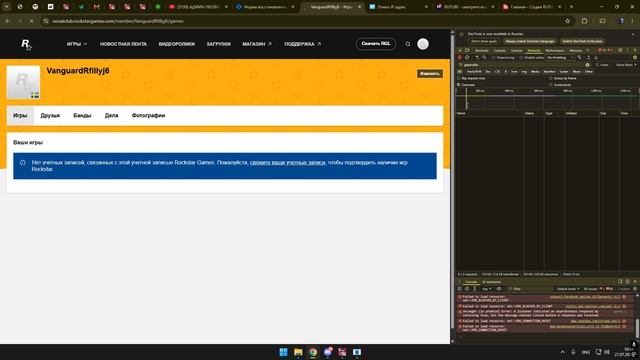This screenshot has height=360, width=640.
Task: Click Switch DevTools to Russian button
Action: pyautogui.click(x=582, y=41)
